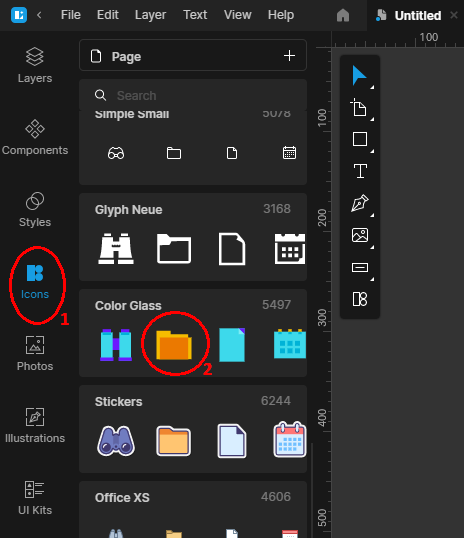Click the icon Search field
This screenshot has width=464, height=538.
pos(193,95)
